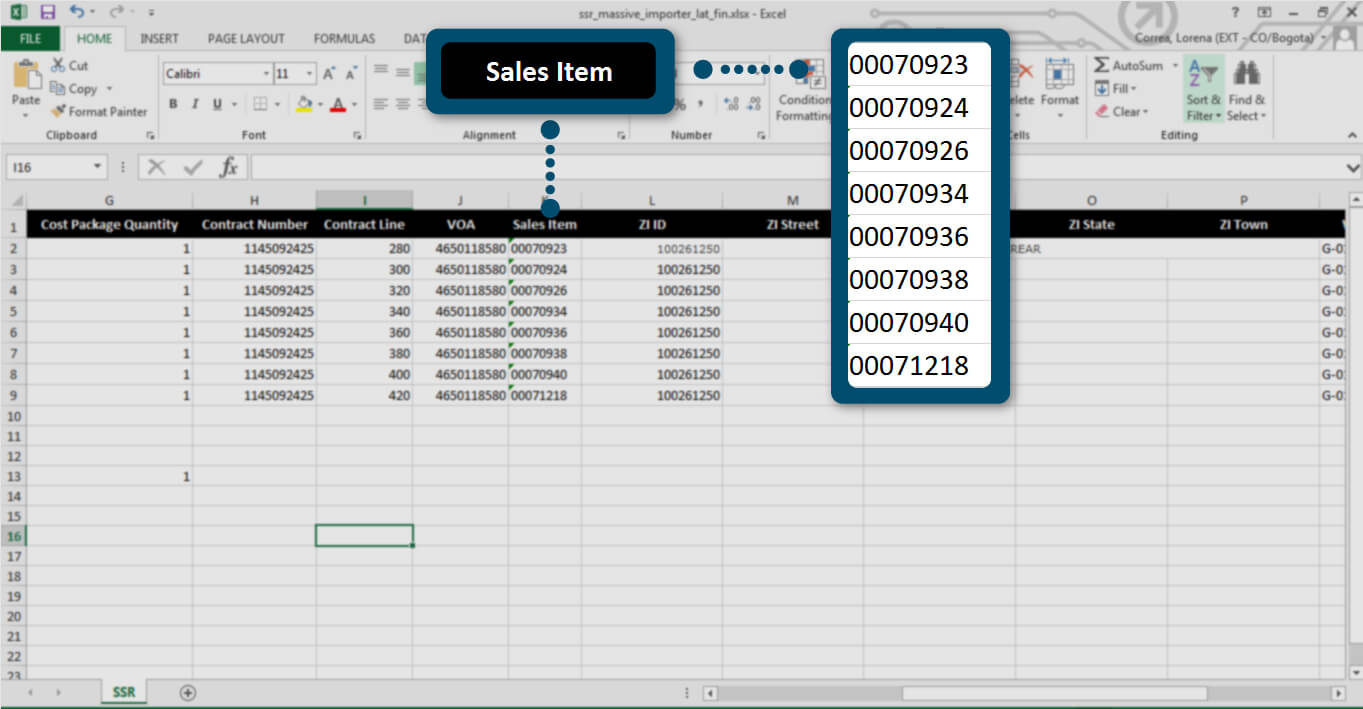The height and width of the screenshot is (709, 1363).
Task: Open the Calibri font name dropdown
Action: tap(266, 74)
